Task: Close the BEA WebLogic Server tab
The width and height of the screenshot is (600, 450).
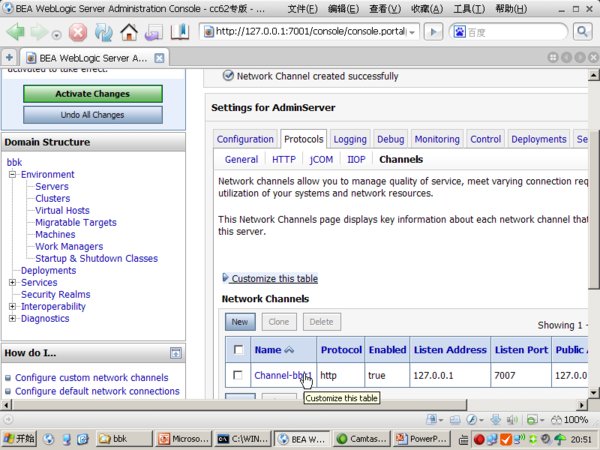Action: [159, 58]
